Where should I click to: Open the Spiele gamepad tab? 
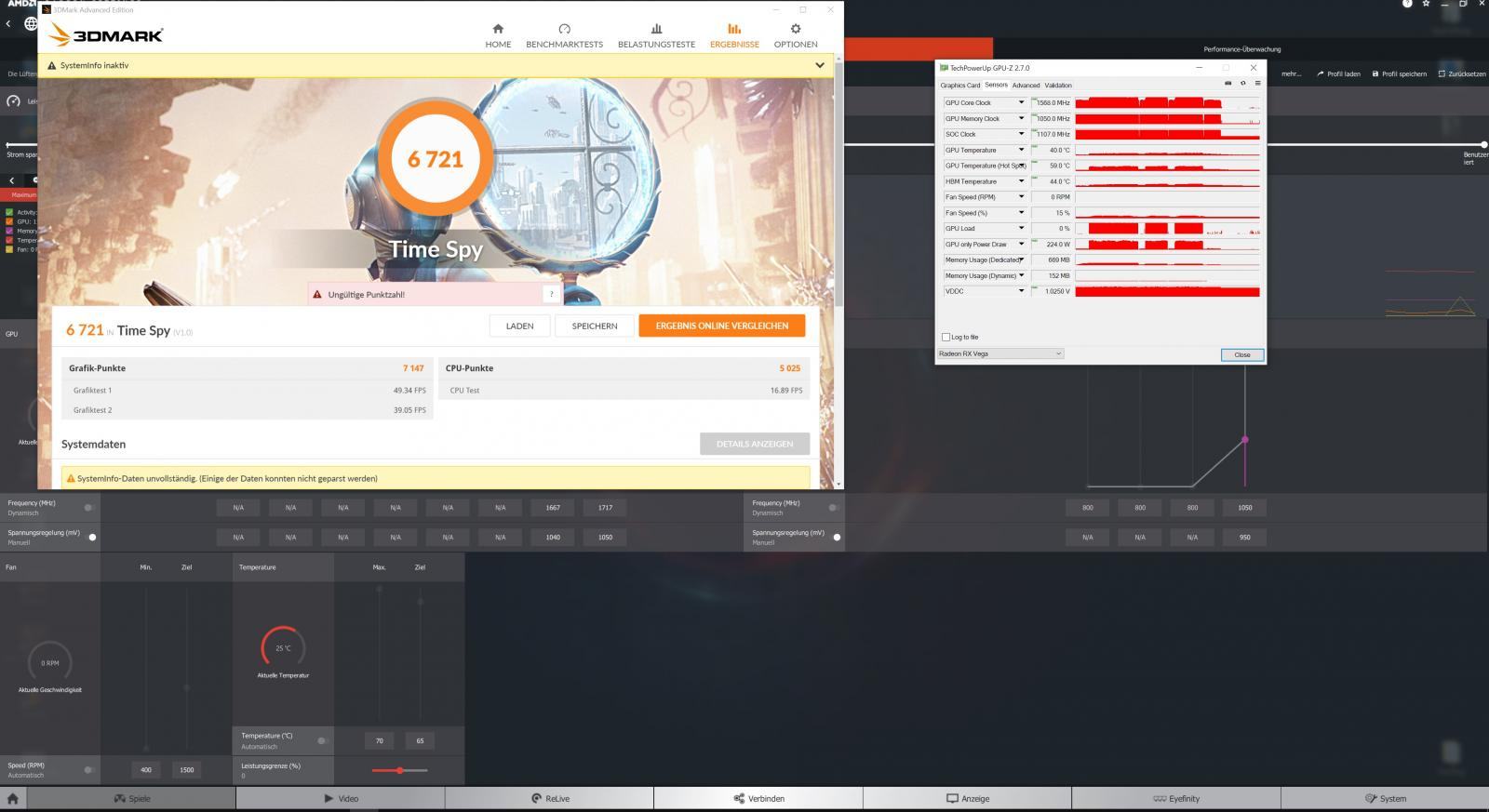[x=131, y=798]
